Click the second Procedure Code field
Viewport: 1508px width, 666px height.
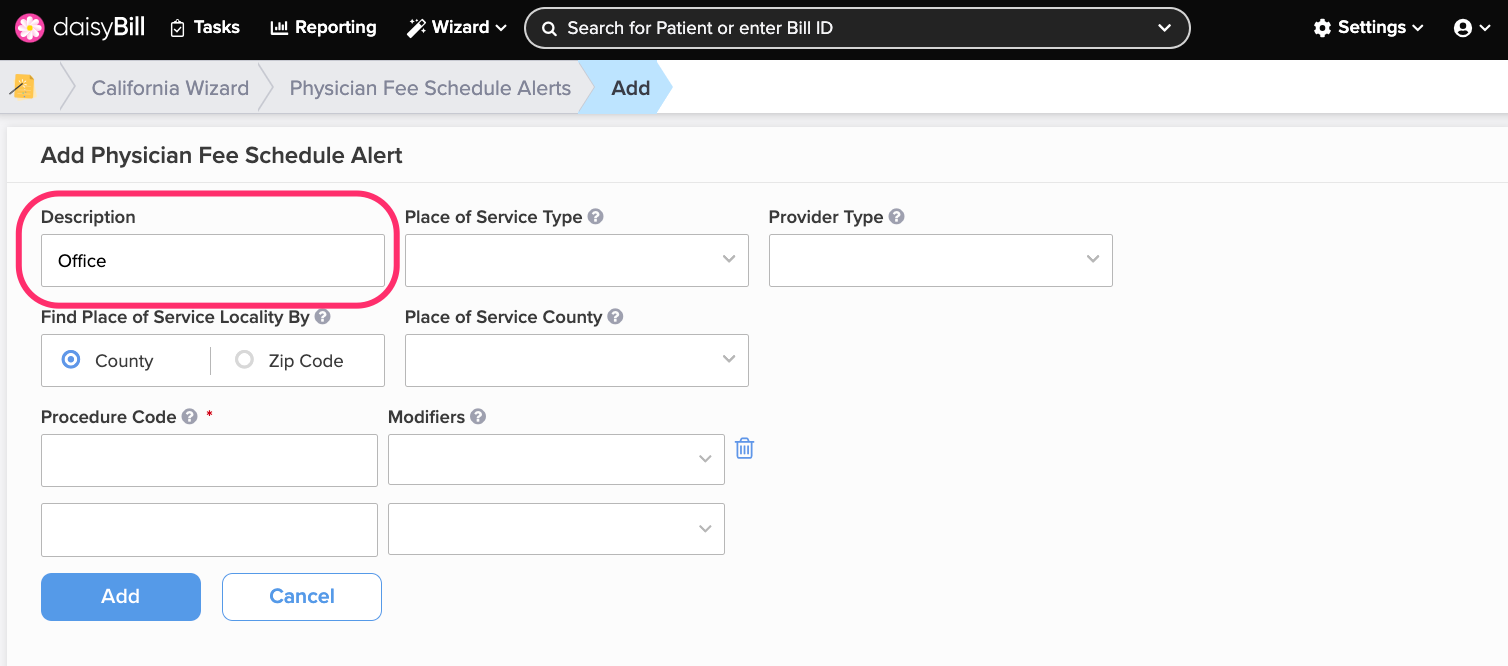(x=209, y=529)
